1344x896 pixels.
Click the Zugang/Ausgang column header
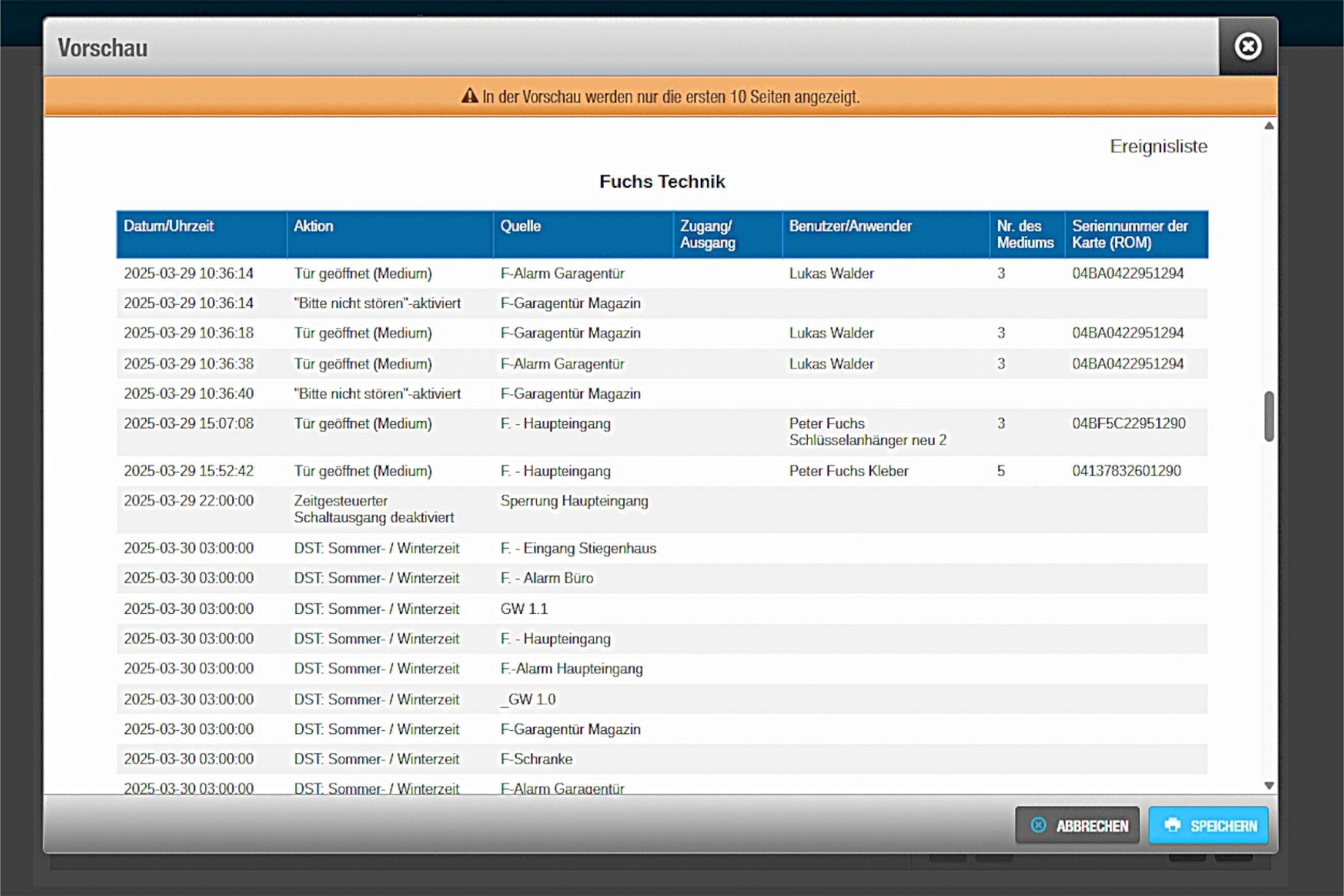(707, 234)
